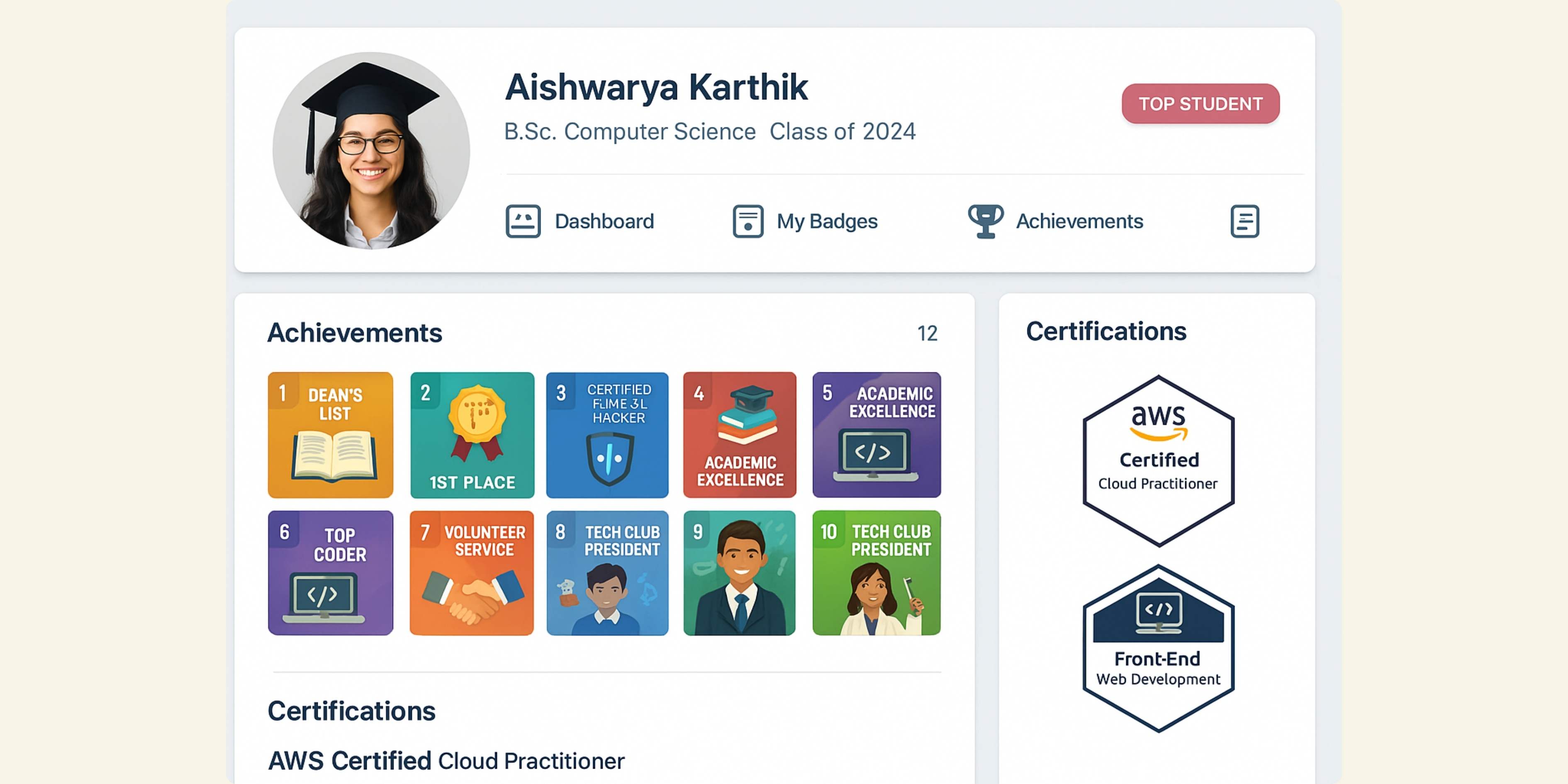The height and width of the screenshot is (784, 1568).
Task: Select the Dean's List badge
Action: [x=331, y=435]
